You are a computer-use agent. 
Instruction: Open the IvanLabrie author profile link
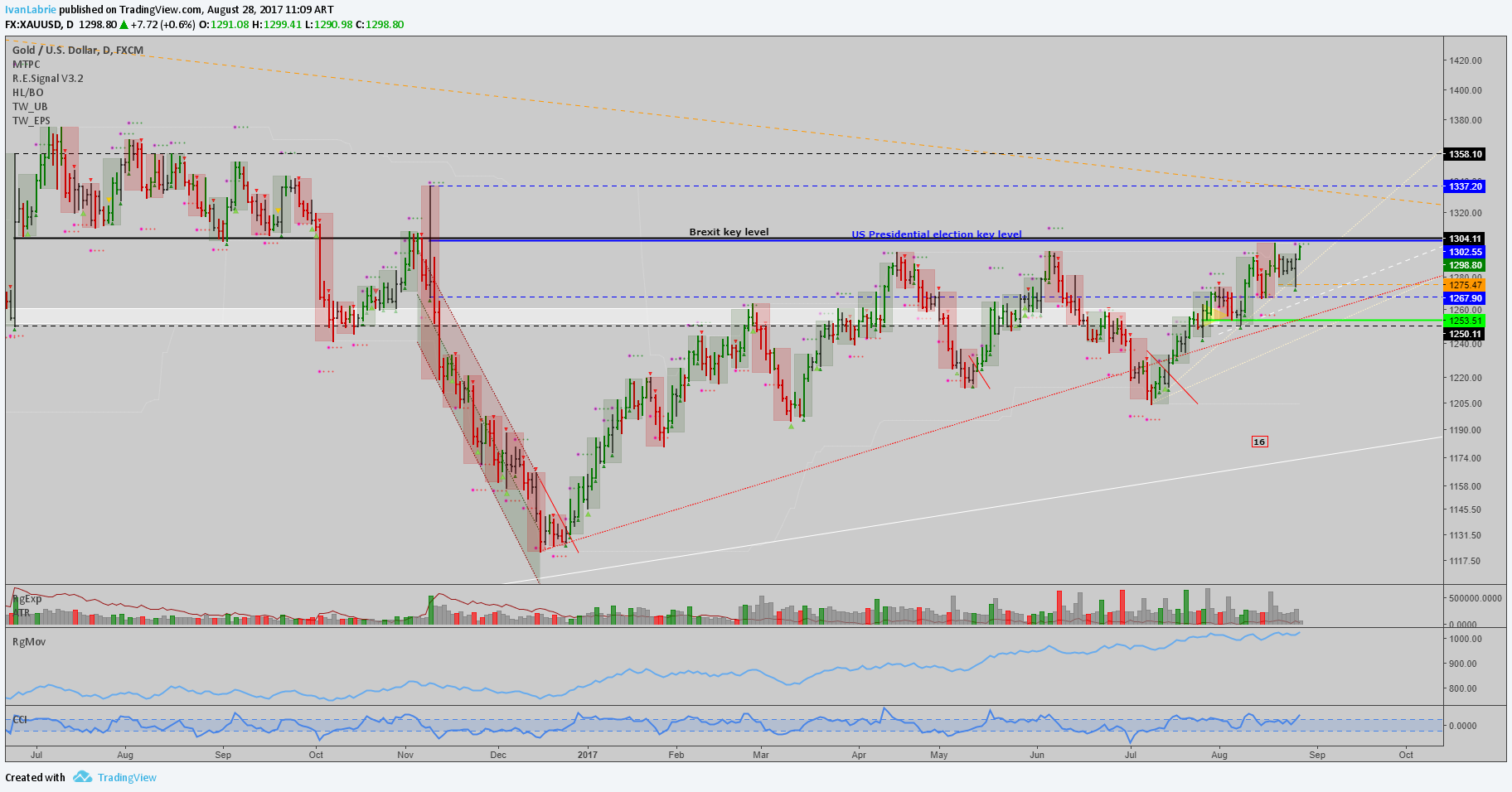(31, 10)
